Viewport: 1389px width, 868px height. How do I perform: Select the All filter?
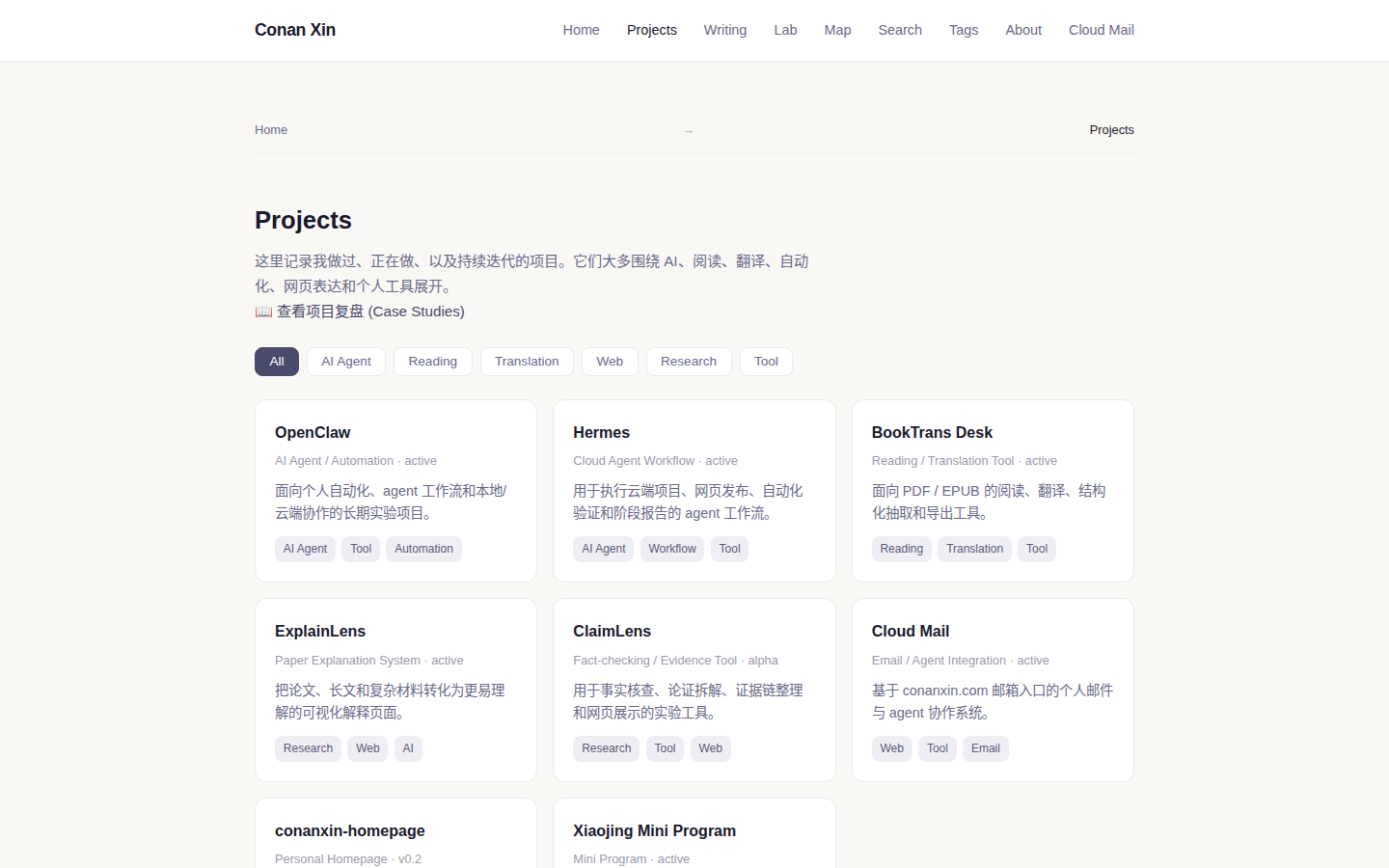(277, 362)
